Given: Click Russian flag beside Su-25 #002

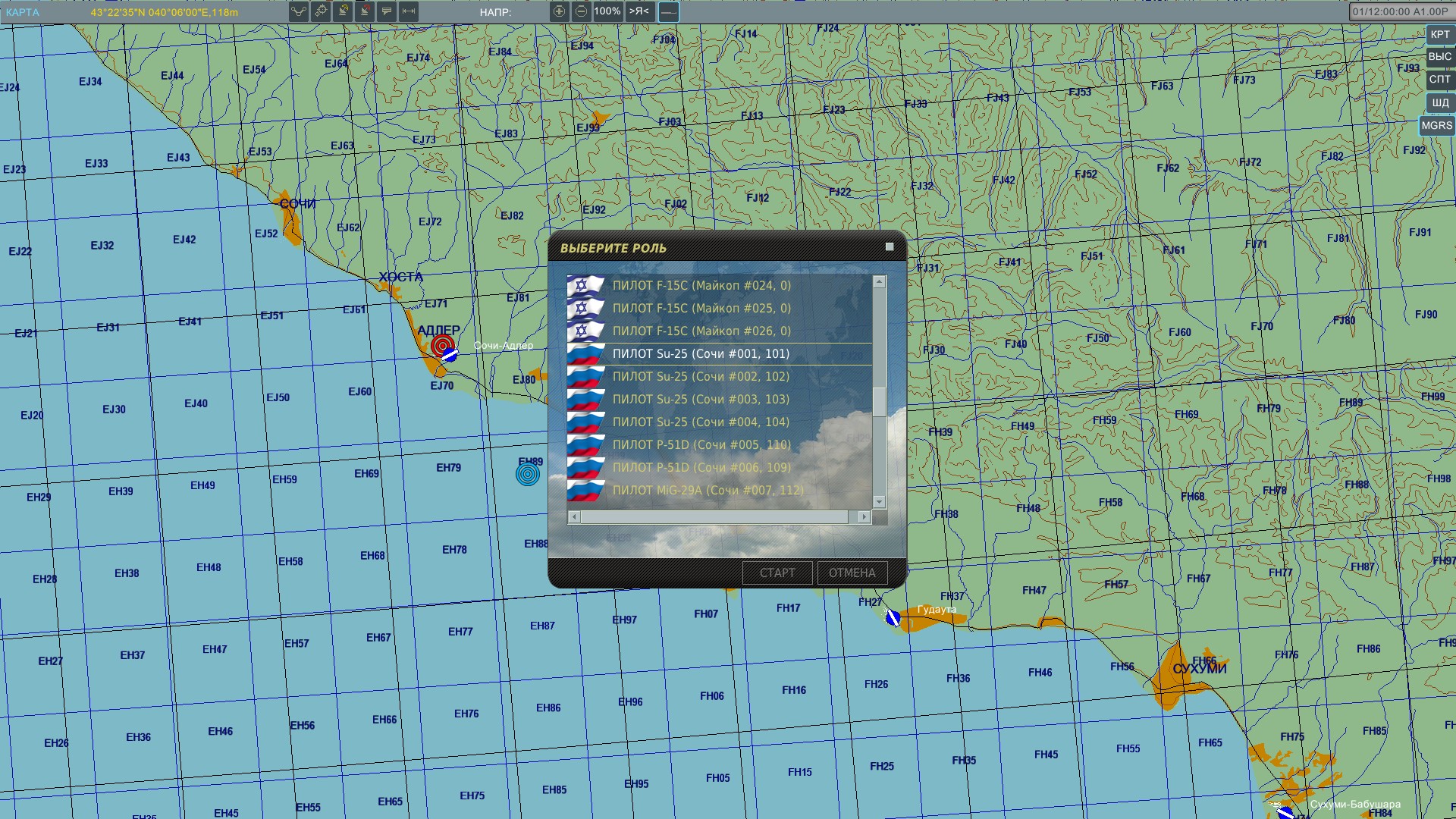Looking at the screenshot, I should [585, 376].
